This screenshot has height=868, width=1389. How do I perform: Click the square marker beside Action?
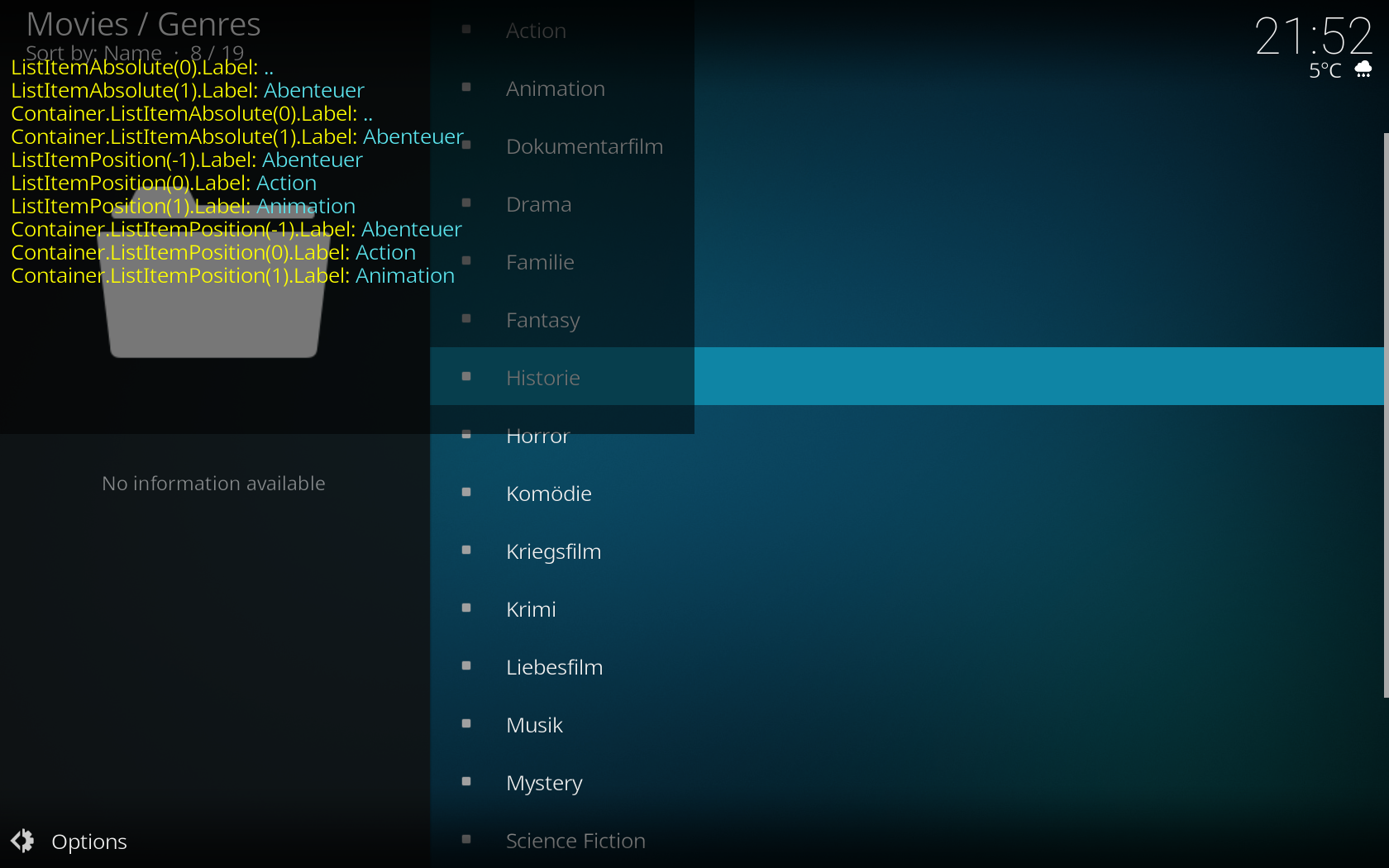[466, 29]
